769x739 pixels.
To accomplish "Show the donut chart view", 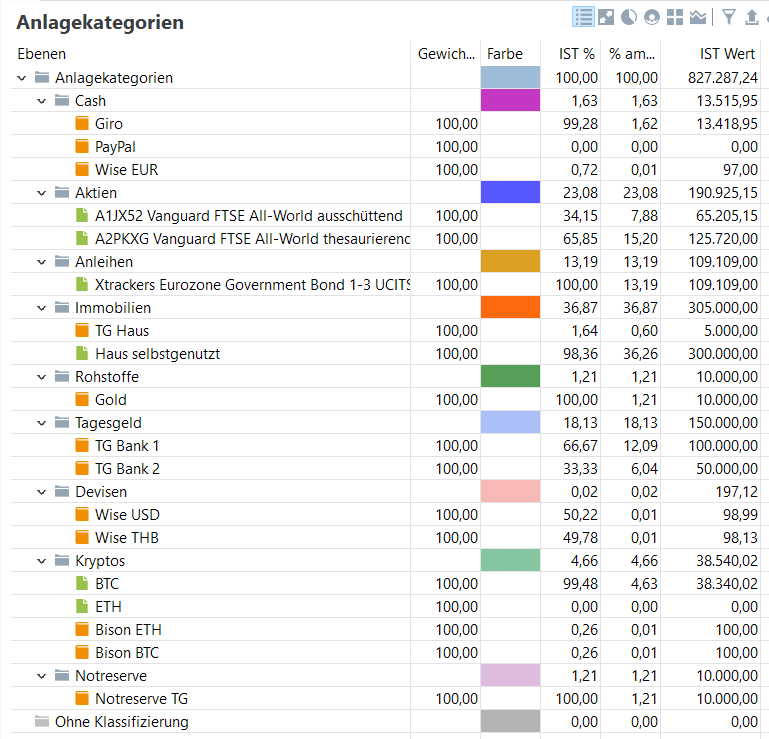I will (653, 17).
